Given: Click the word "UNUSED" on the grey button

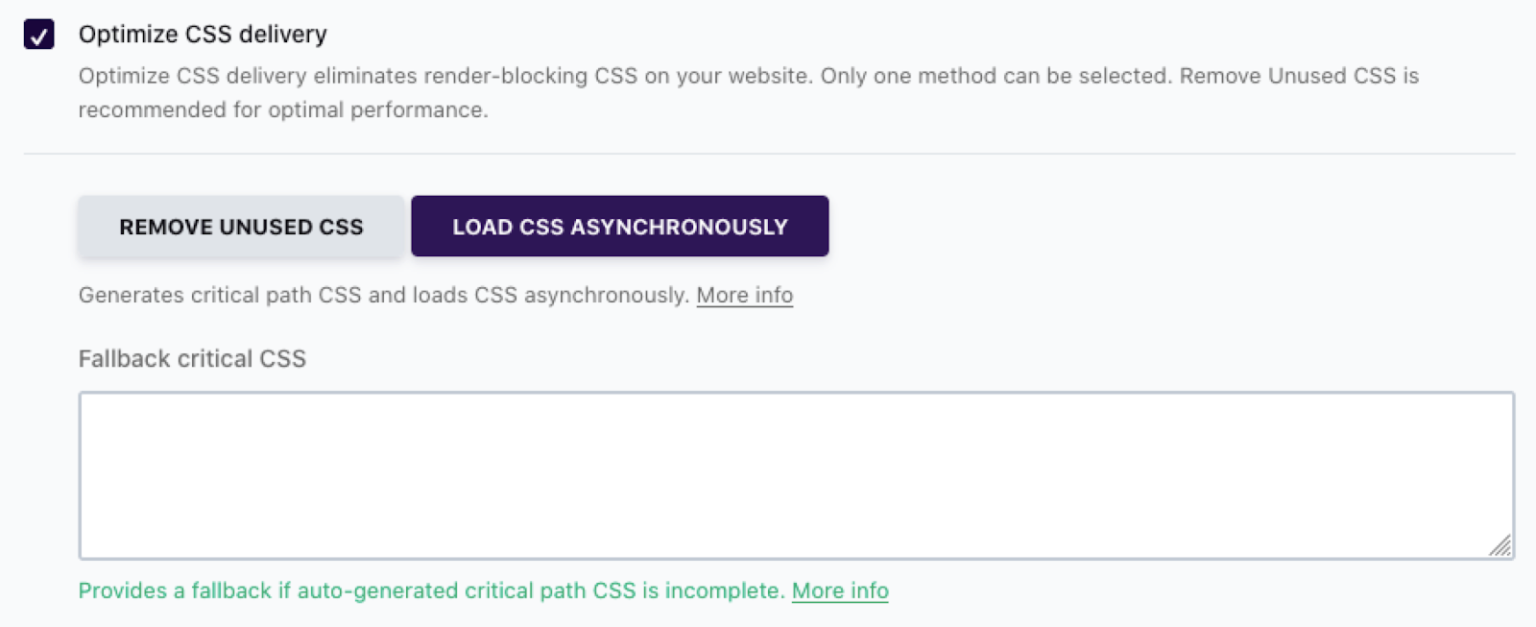Looking at the screenshot, I should pyautogui.click(x=262, y=227).
